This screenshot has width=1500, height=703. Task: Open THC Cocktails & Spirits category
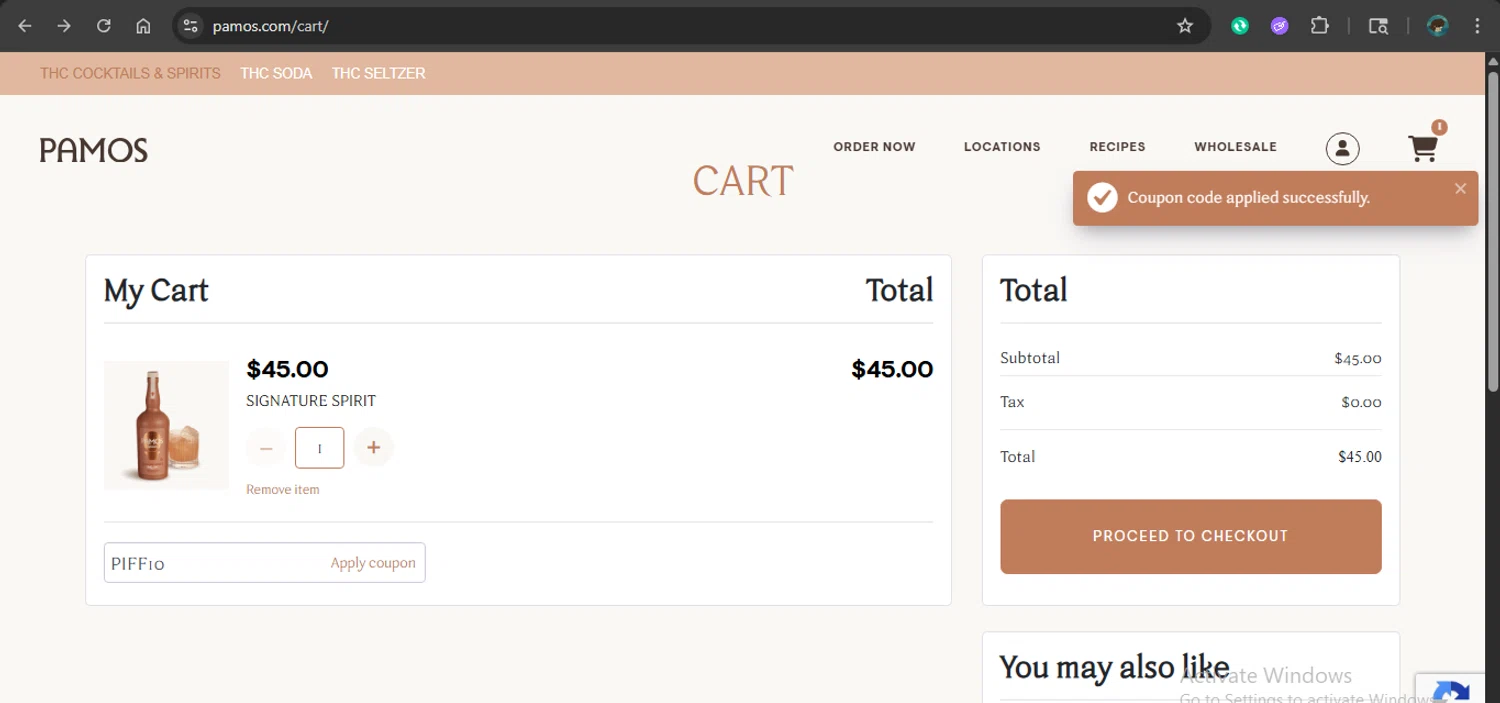pyautogui.click(x=130, y=73)
